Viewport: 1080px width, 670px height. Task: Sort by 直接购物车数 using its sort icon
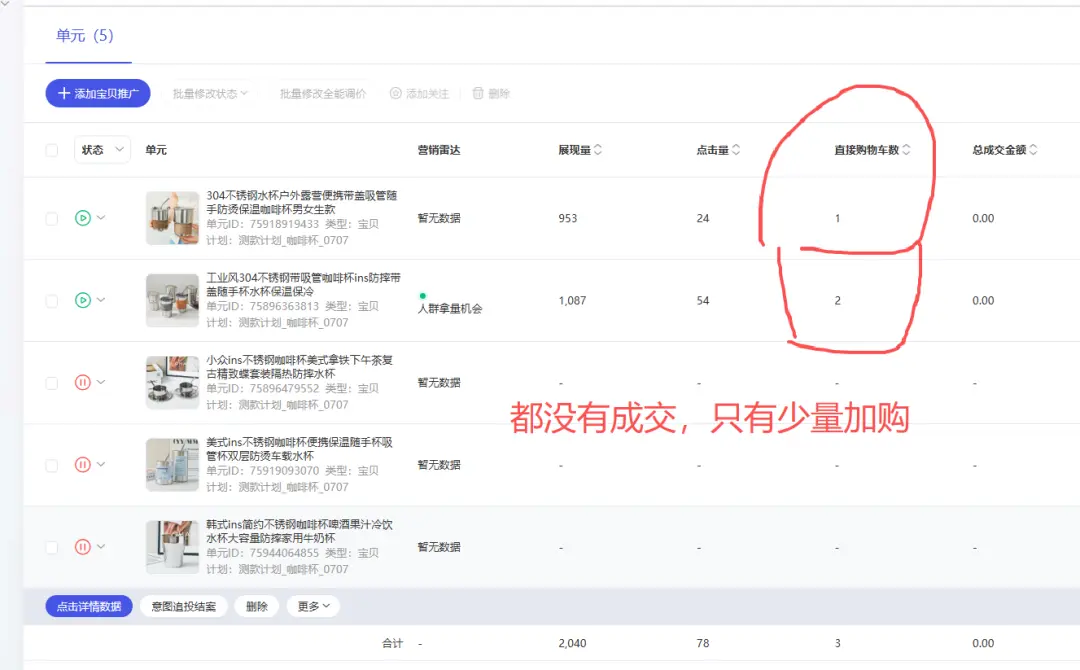click(x=907, y=150)
